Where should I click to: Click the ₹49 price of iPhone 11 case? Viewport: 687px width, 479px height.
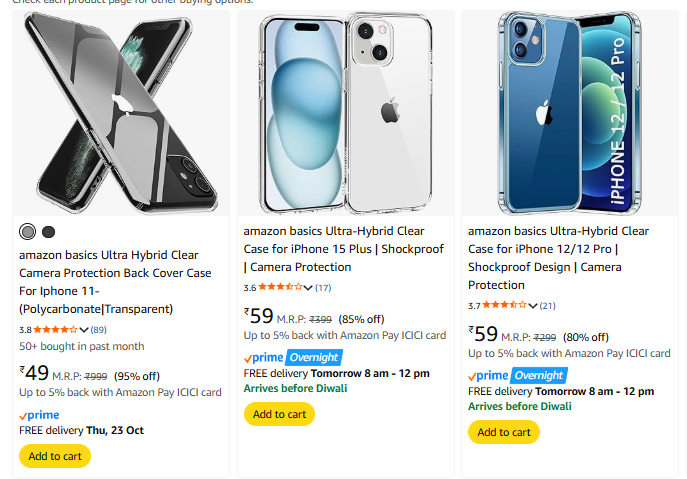(x=35, y=373)
